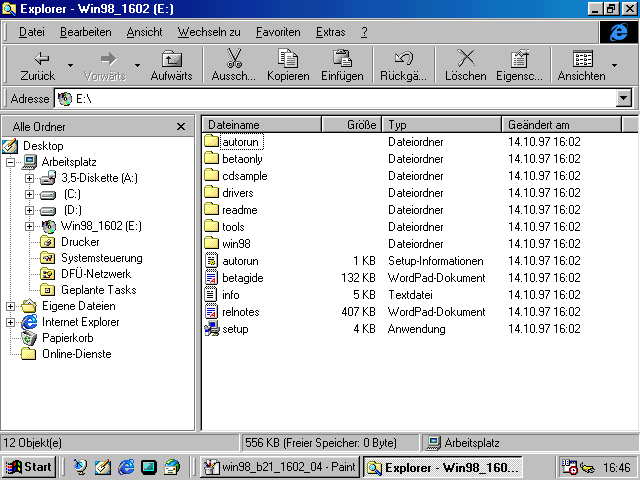Expand the (D:) drive node
640x480 pixels.
click(29, 210)
